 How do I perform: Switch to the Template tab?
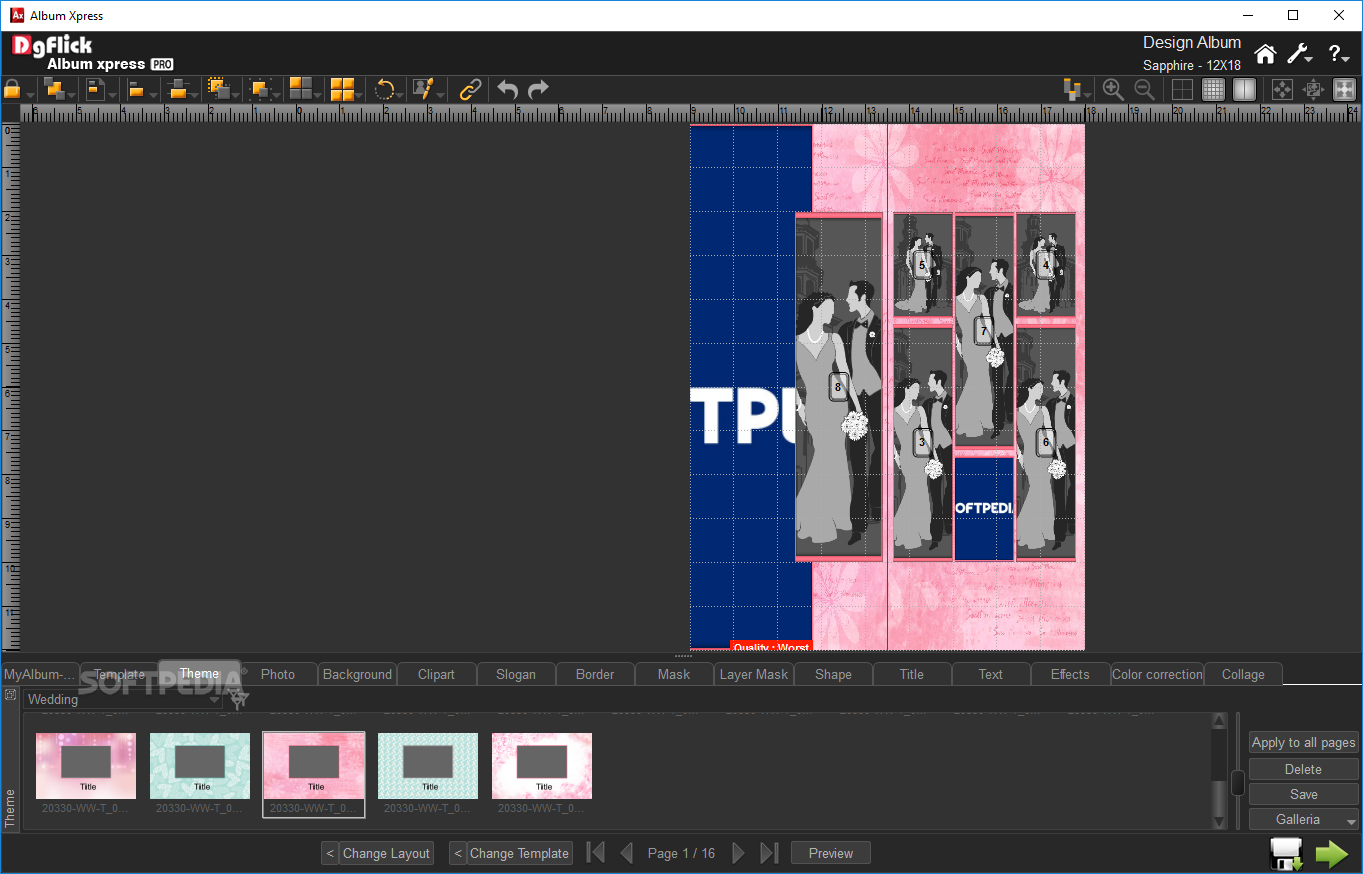[x=119, y=674]
